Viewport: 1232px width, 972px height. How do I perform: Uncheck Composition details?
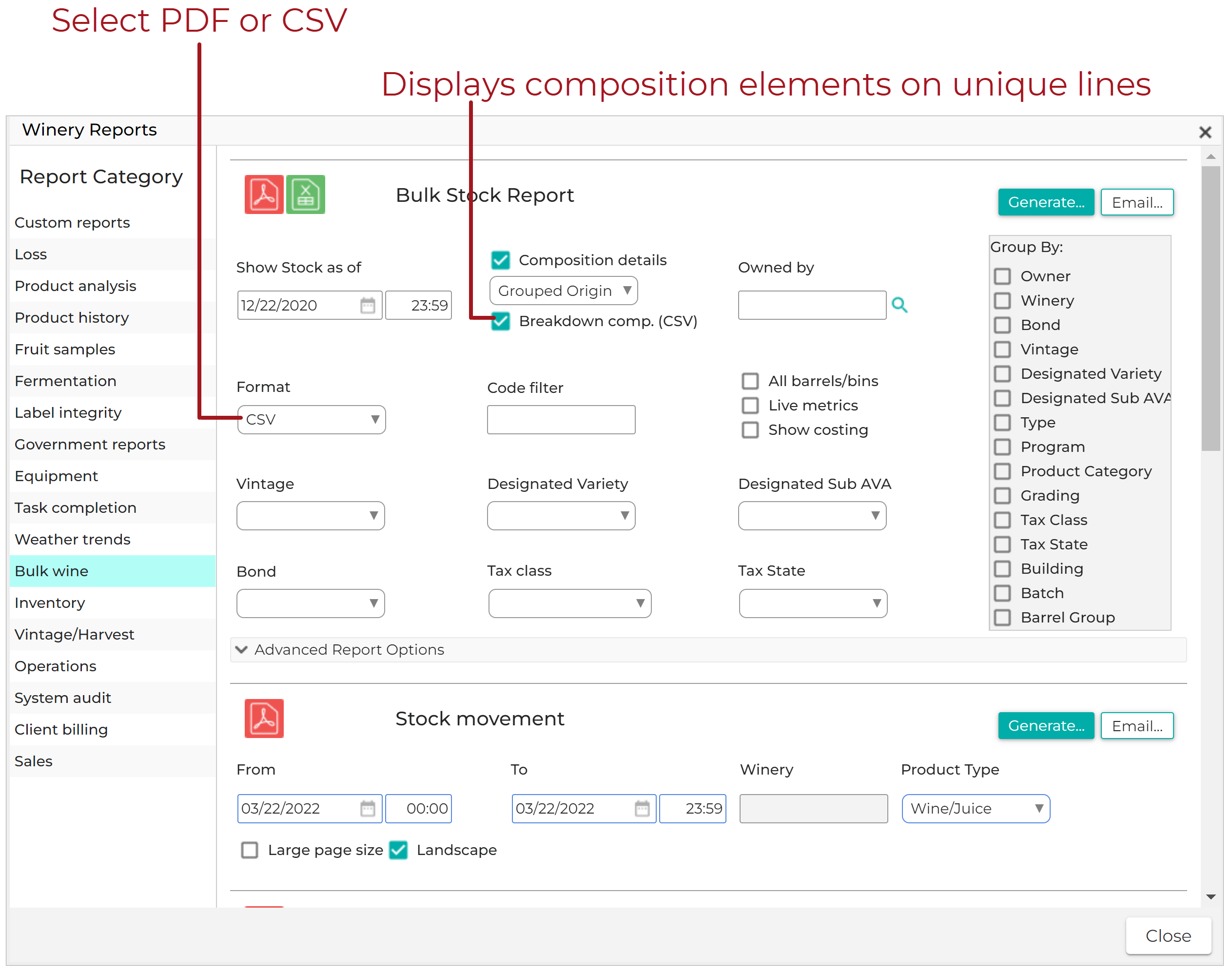click(501, 261)
